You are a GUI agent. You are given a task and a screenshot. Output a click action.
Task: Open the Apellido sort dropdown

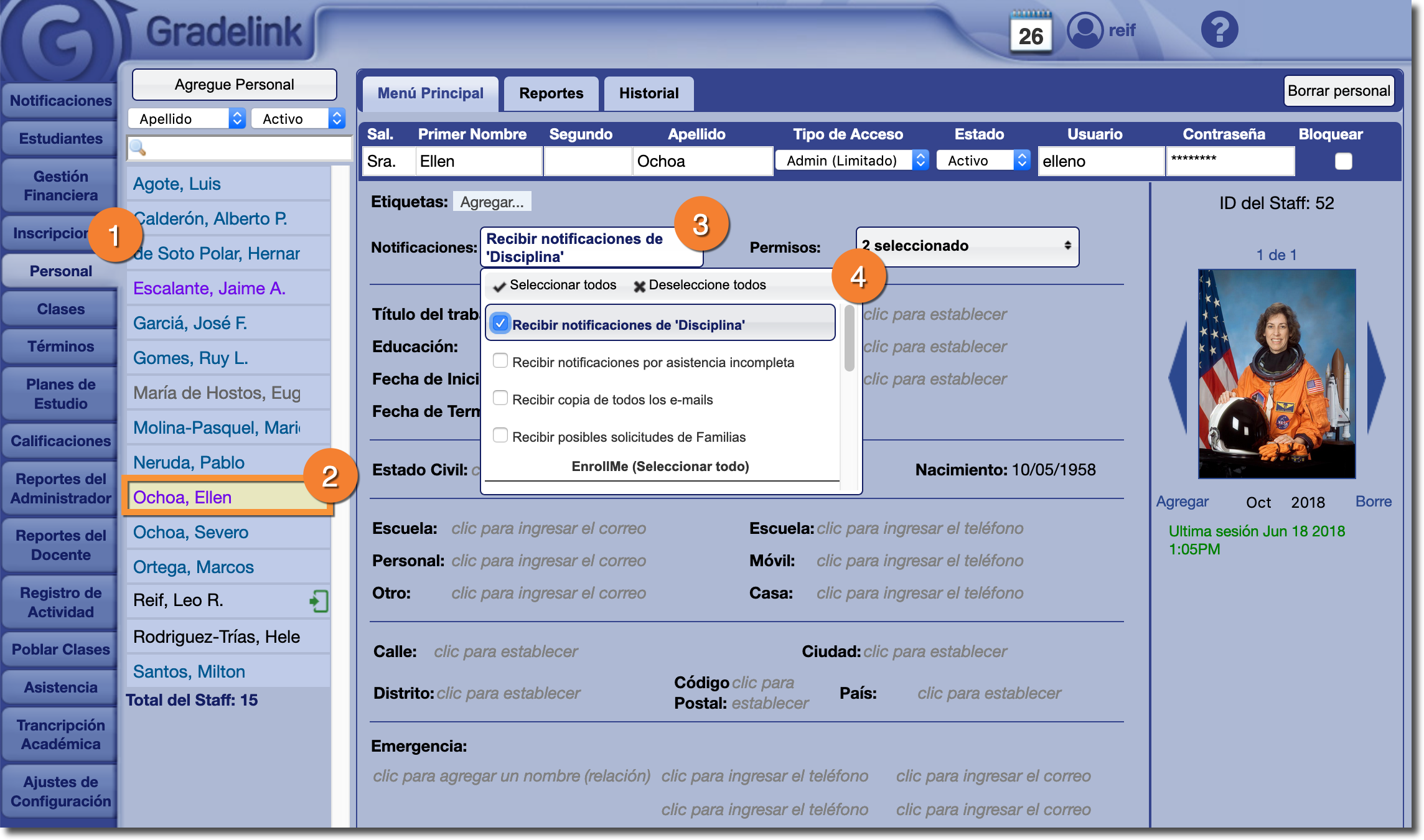(x=186, y=119)
